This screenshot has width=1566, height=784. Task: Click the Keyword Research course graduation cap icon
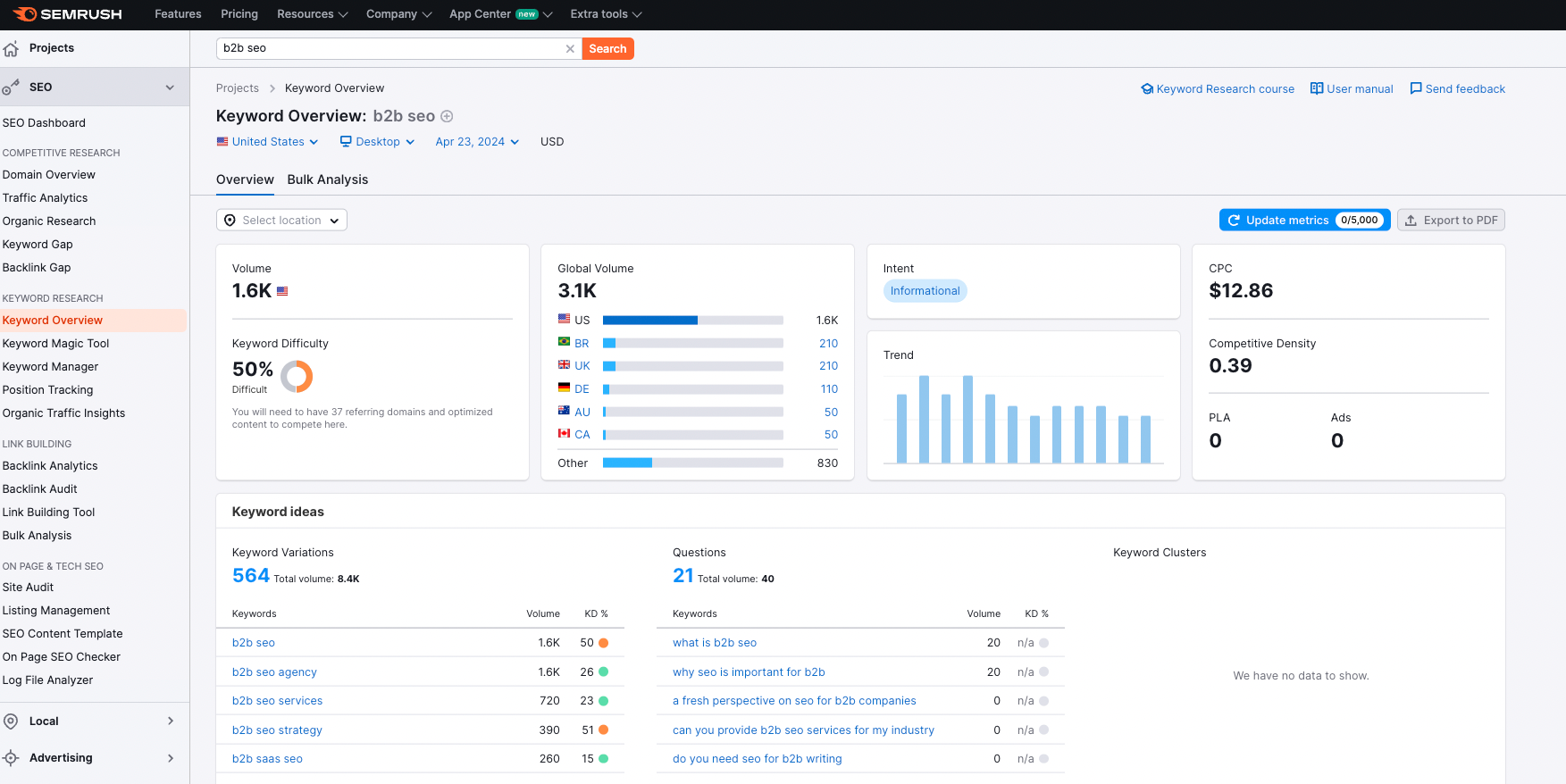tap(1147, 89)
